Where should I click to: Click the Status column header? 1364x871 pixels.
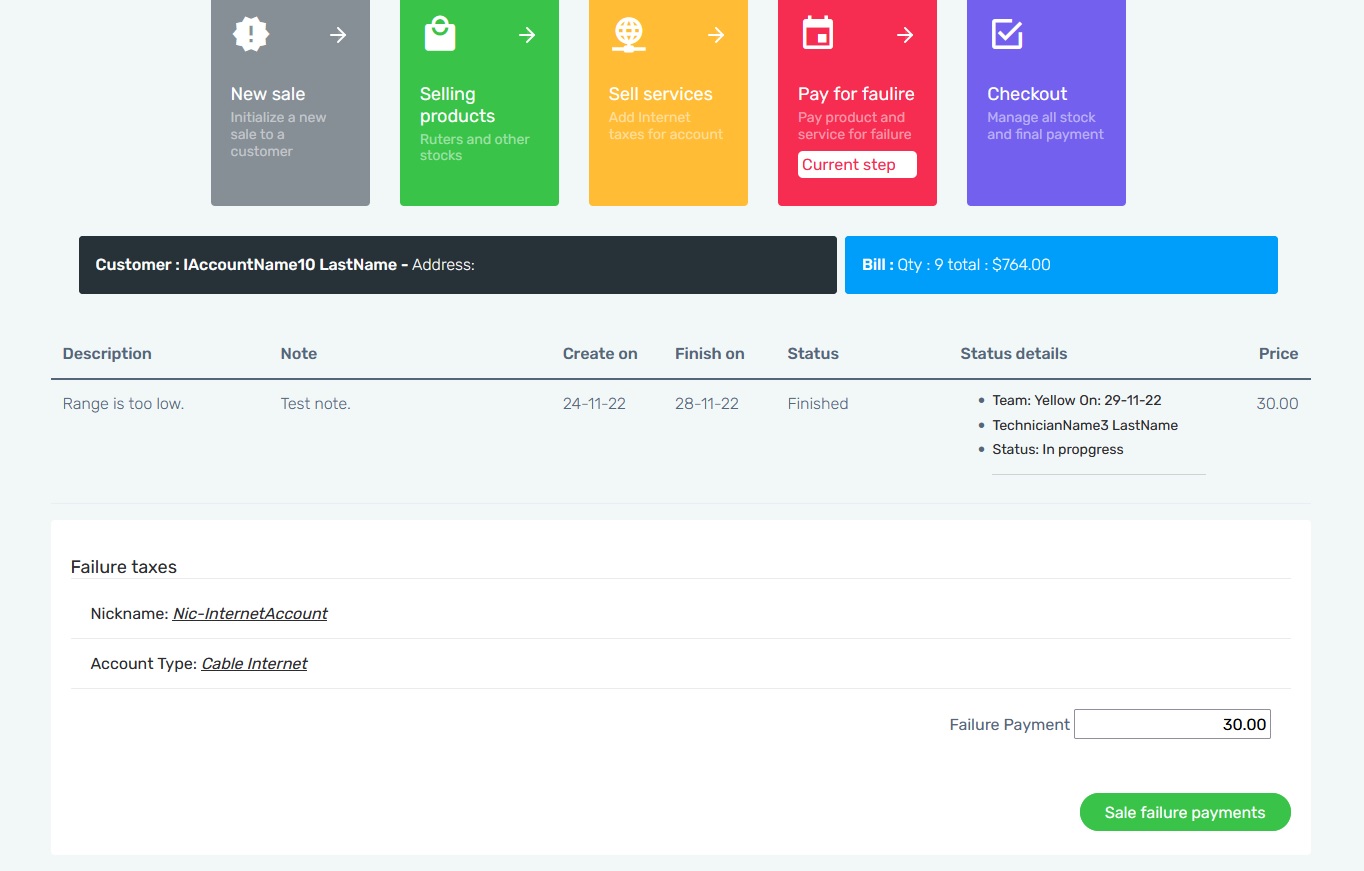pyautogui.click(x=813, y=353)
